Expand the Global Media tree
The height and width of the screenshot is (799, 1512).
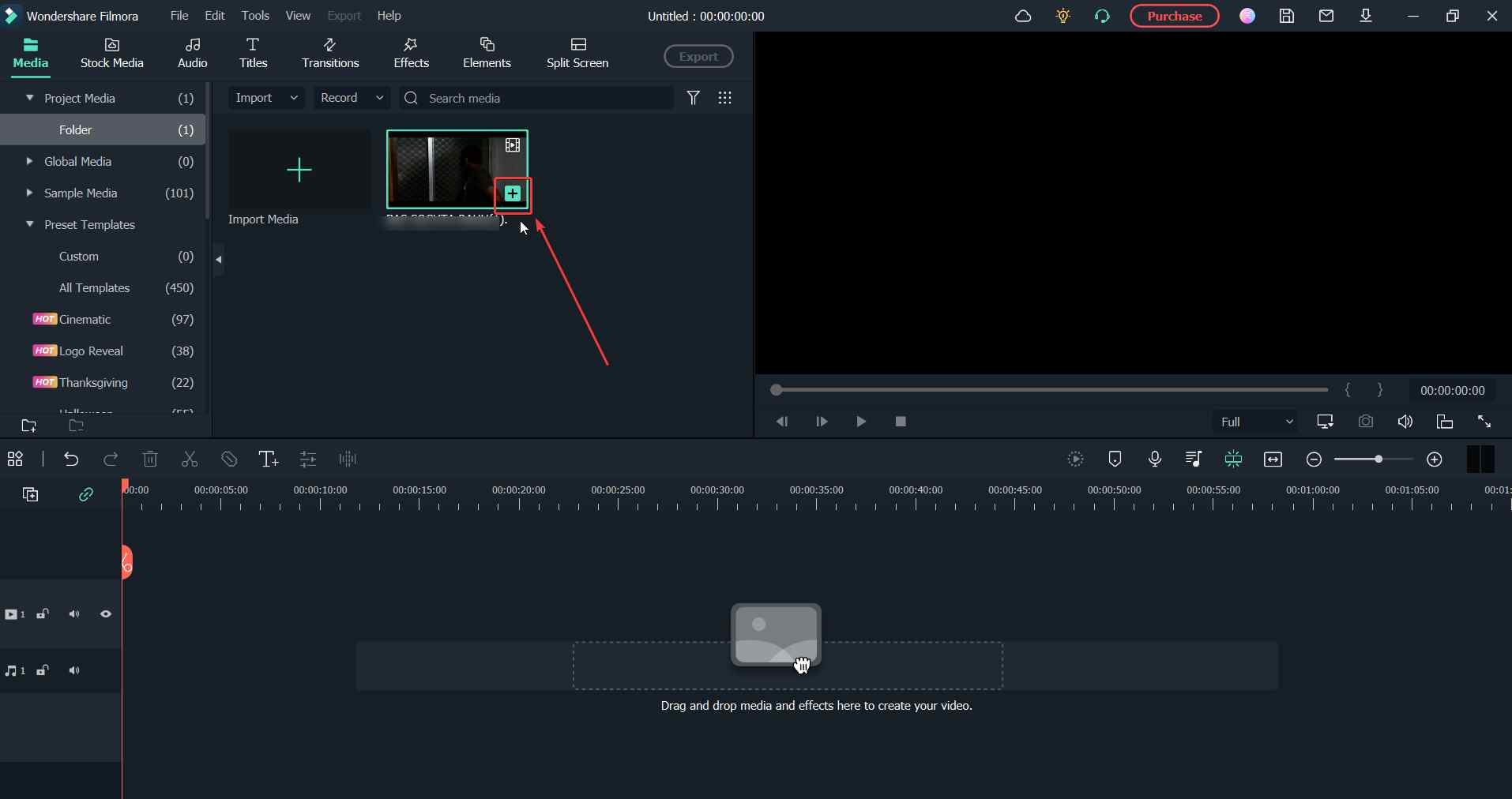[30, 161]
